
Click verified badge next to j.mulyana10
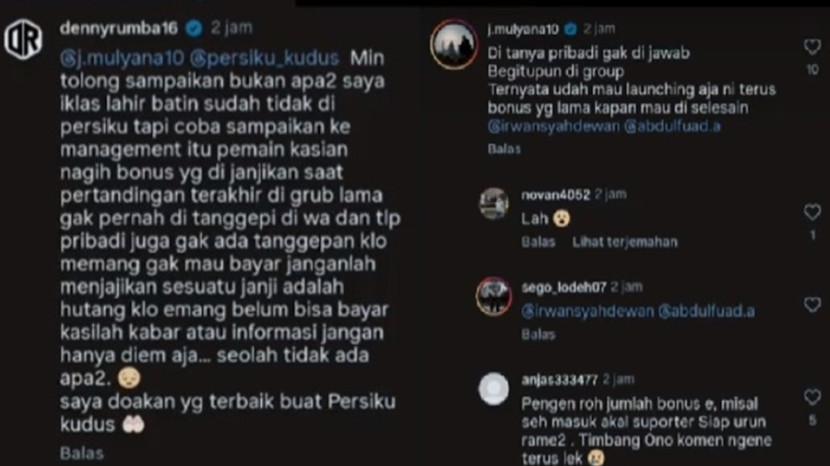(571, 29)
